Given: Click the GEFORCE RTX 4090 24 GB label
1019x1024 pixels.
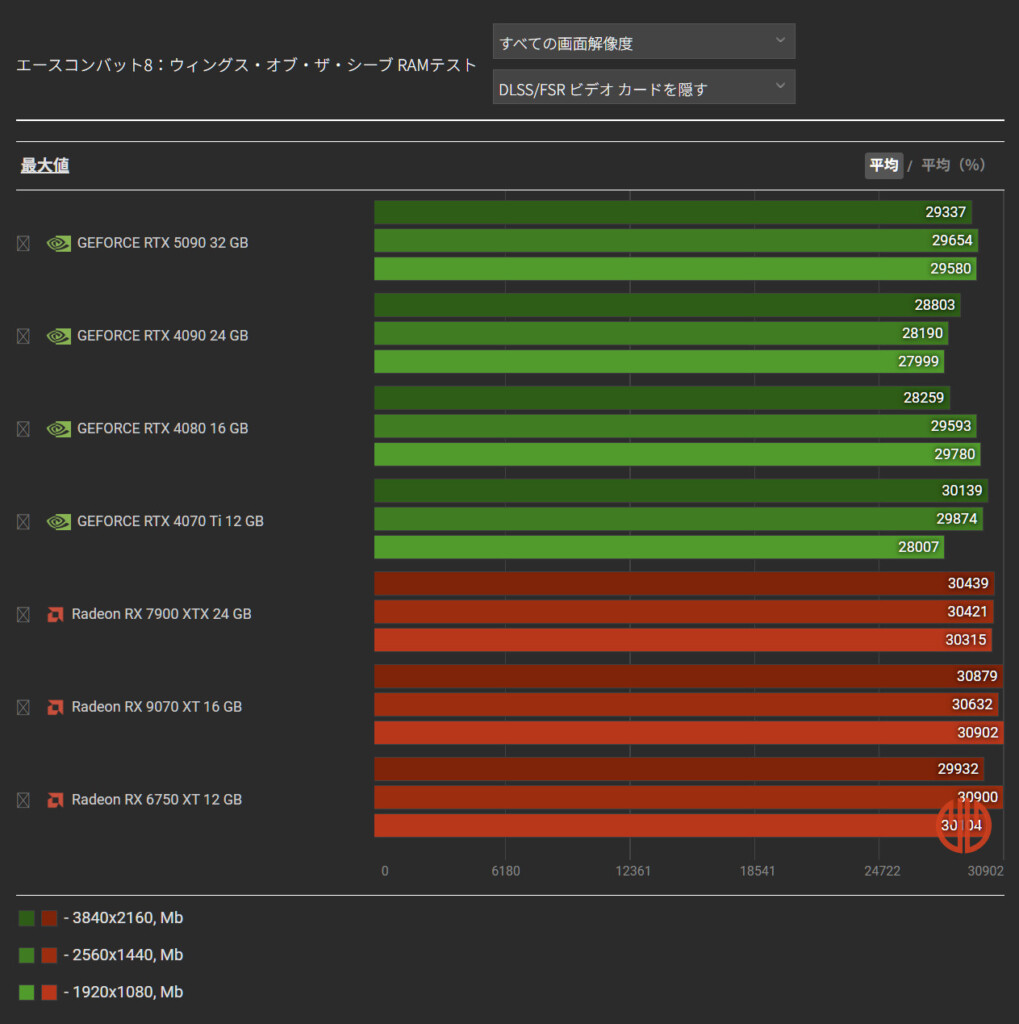Looking at the screenshot, I should tap(163, 336).
